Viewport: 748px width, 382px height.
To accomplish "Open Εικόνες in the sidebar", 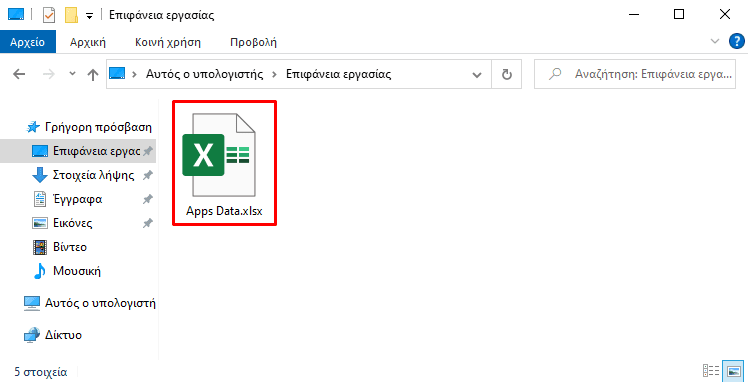I will (x=62, y=223).
